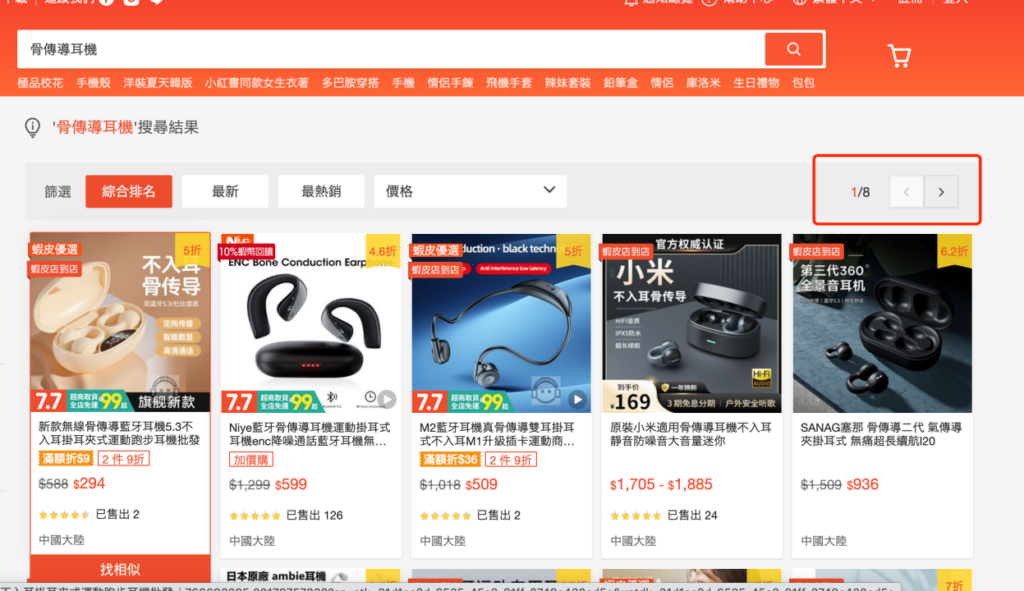Click the $509 discounted price
The width and height of the screenshot is (1024, 591).
(481, 485)
